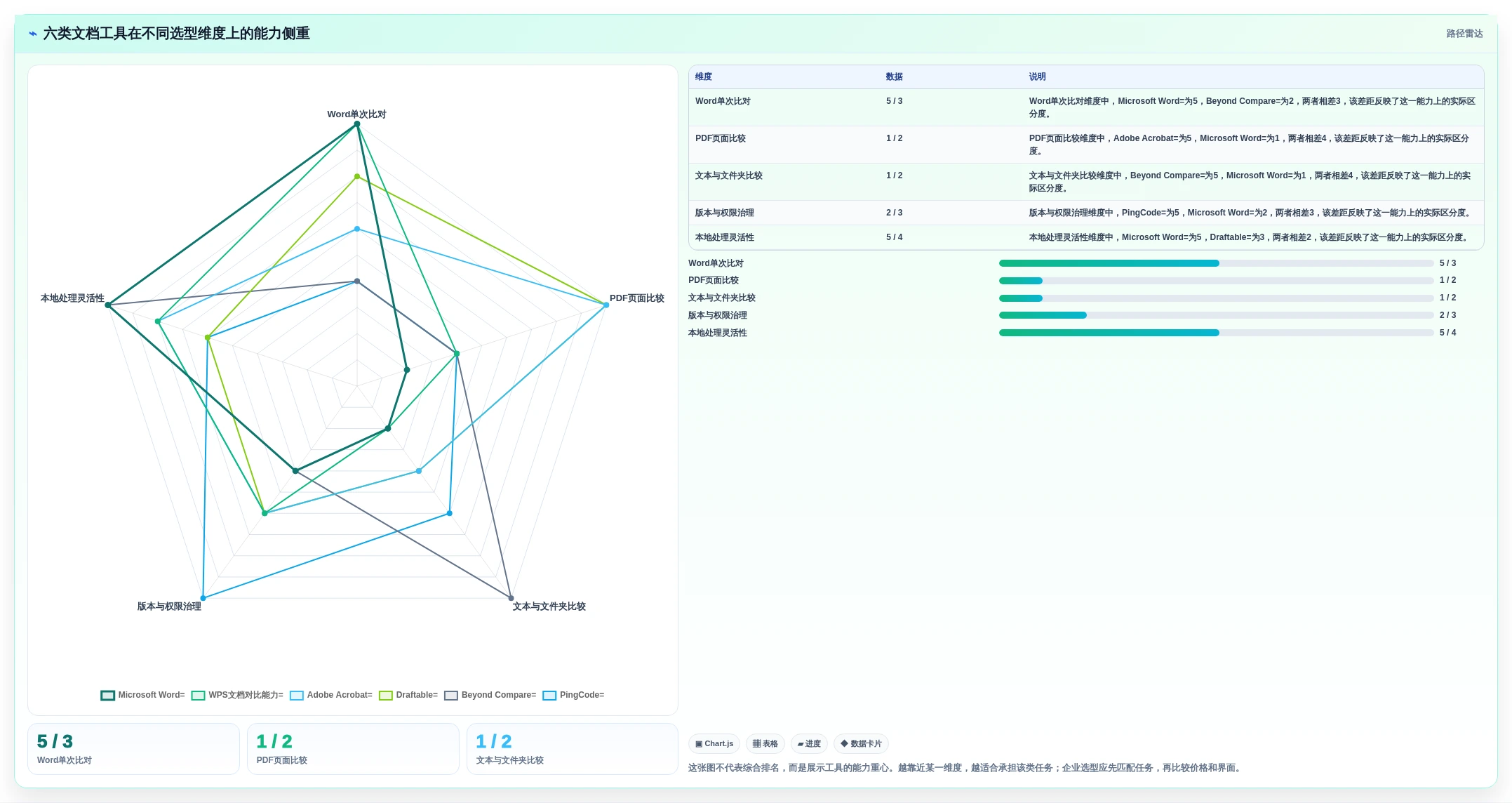Open the 1 / 2 PDF页面比较 data card
The width and height of the screenshot is (1512, 803).
pos(353,749)
